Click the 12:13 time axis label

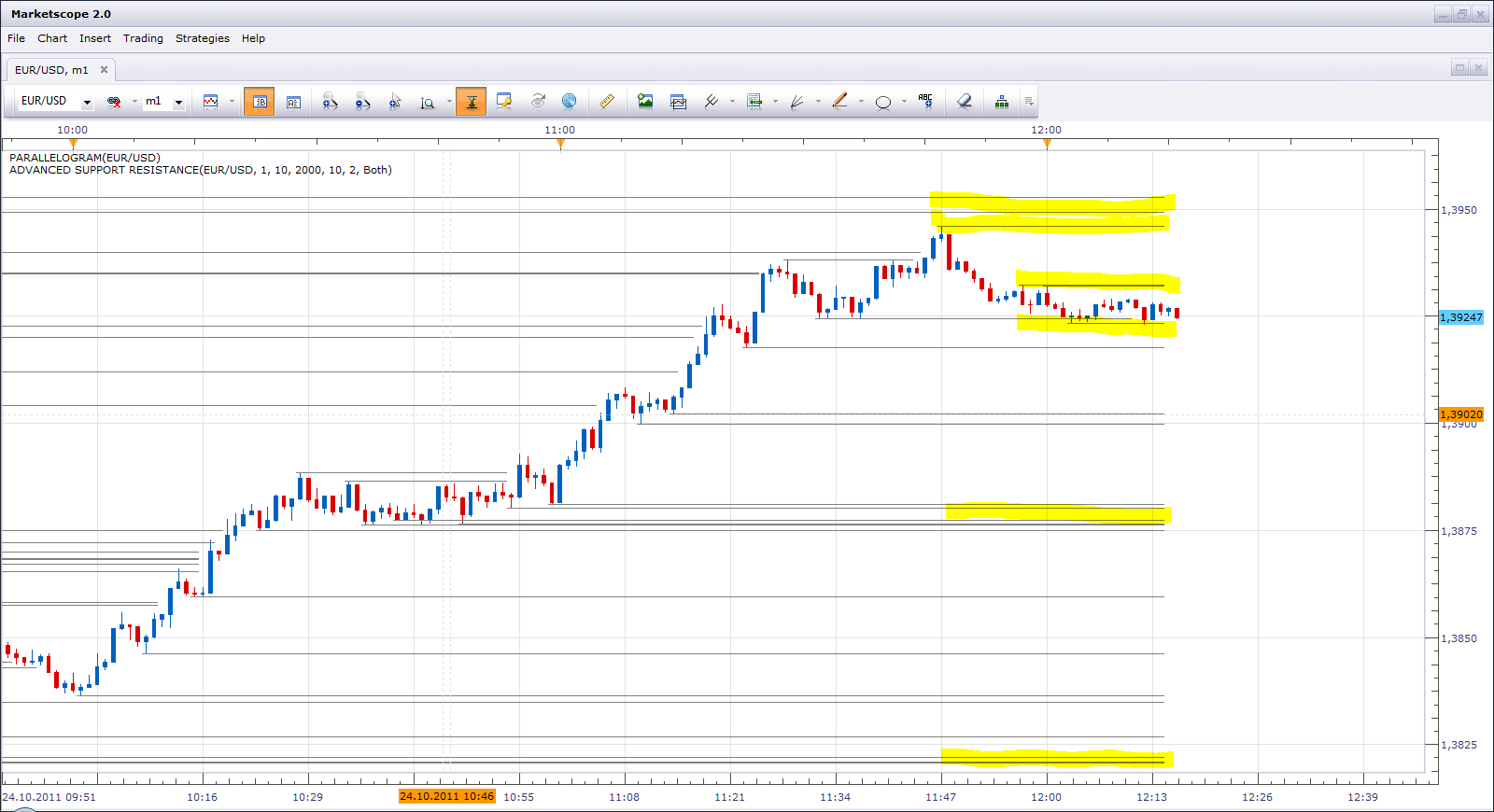[1151, 797]
